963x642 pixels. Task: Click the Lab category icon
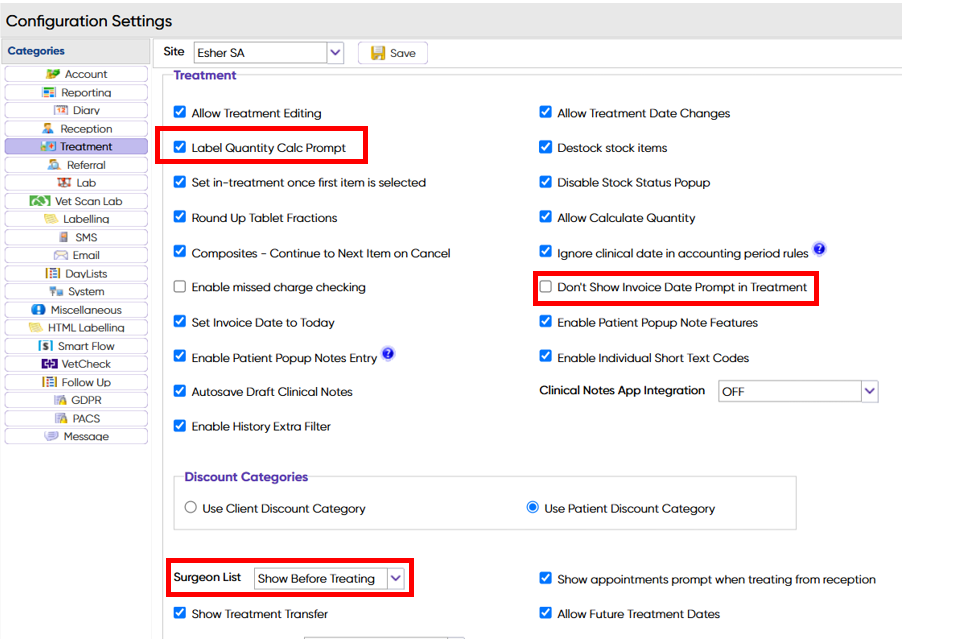coord(64,182)
